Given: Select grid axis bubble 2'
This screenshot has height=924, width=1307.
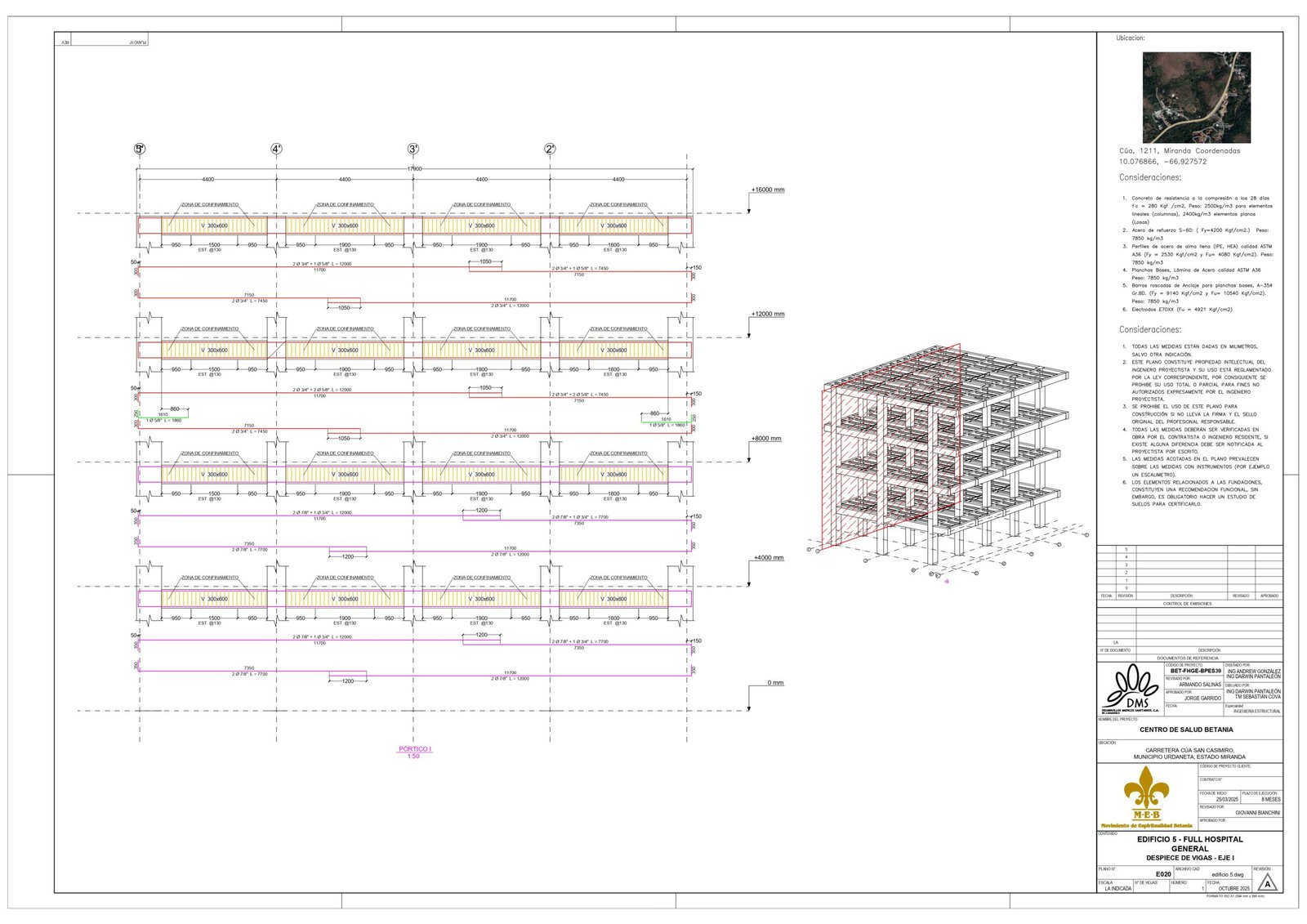Looking at the screenshot, I should 550,149.
